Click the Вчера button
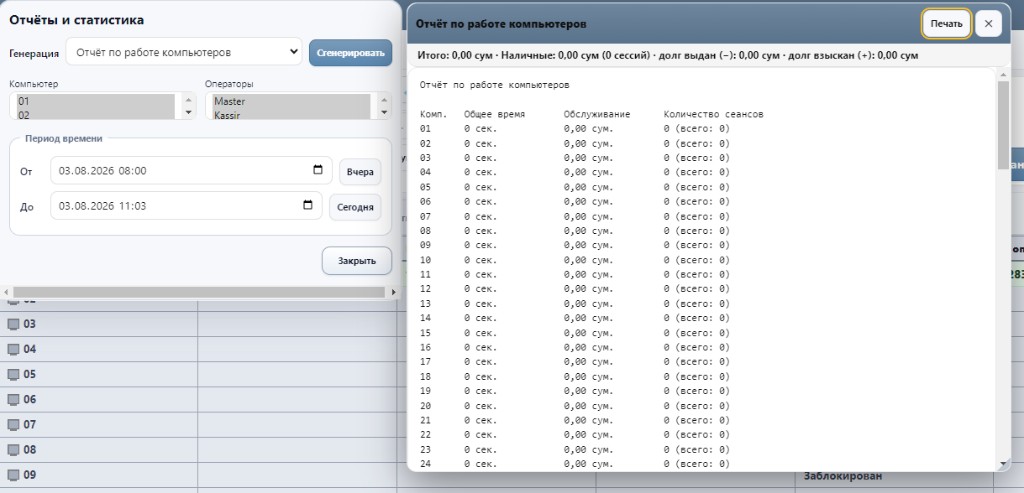Image resolution: width=1024 pixels, height=493 pixels. click(360, 172)
